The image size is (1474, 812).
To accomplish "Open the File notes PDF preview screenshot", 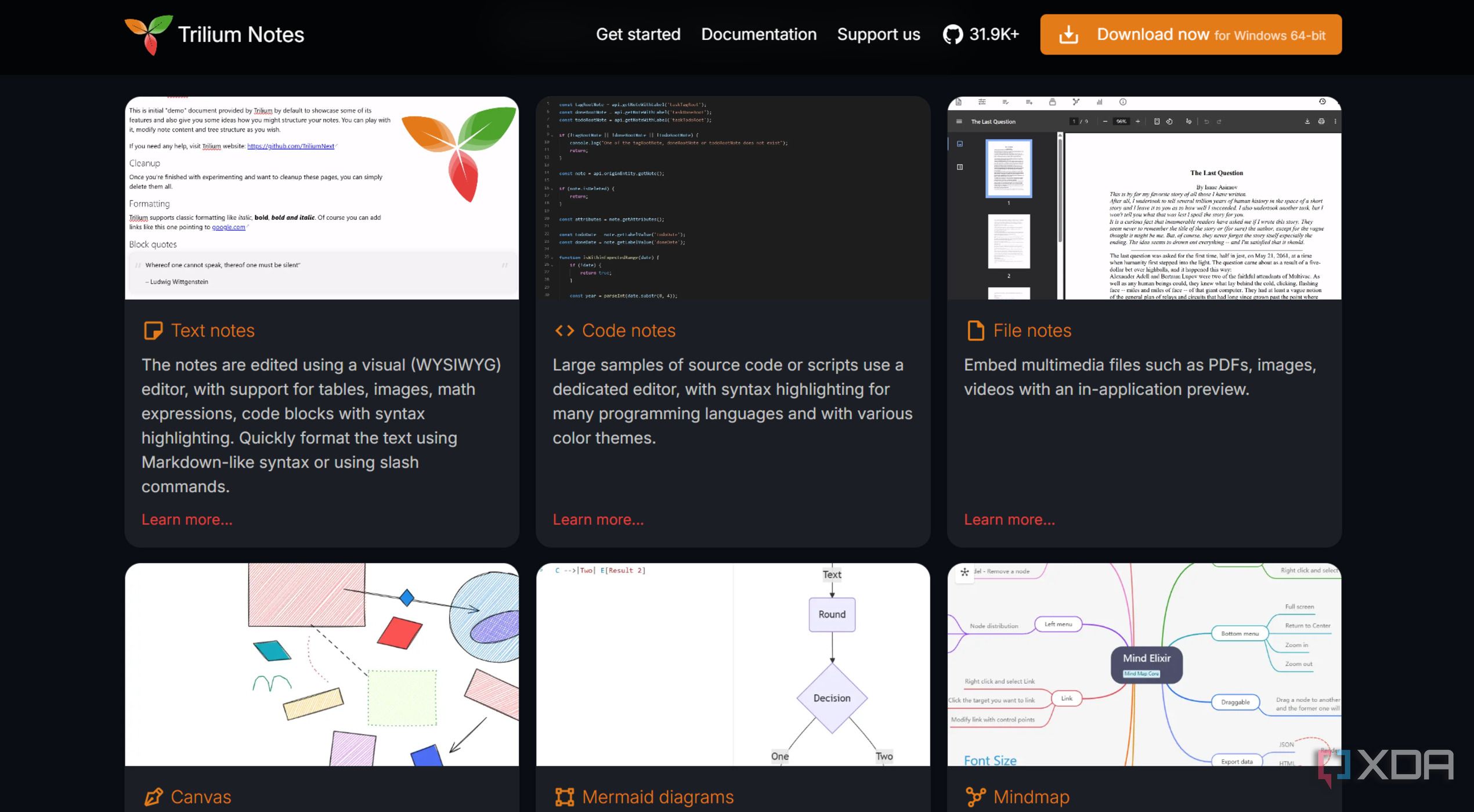I will pyautogui.click(x=1144, y=198).
